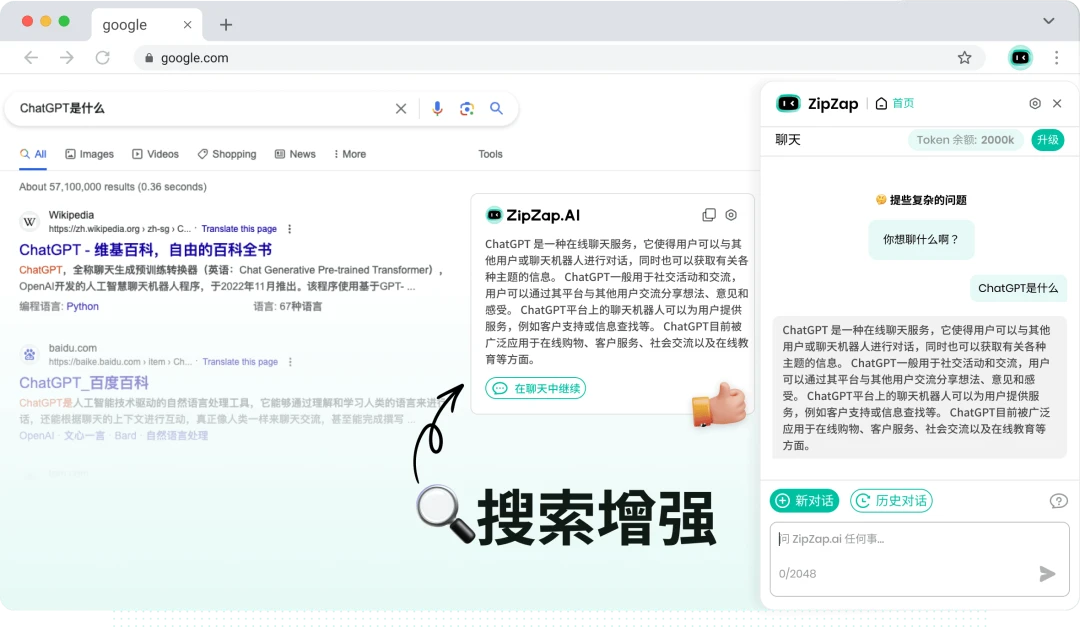The width and height of the screenshot is (1080, 627).
Task: Open the ChatGPT_百度百科 result
Action: [x=84, y=382]
